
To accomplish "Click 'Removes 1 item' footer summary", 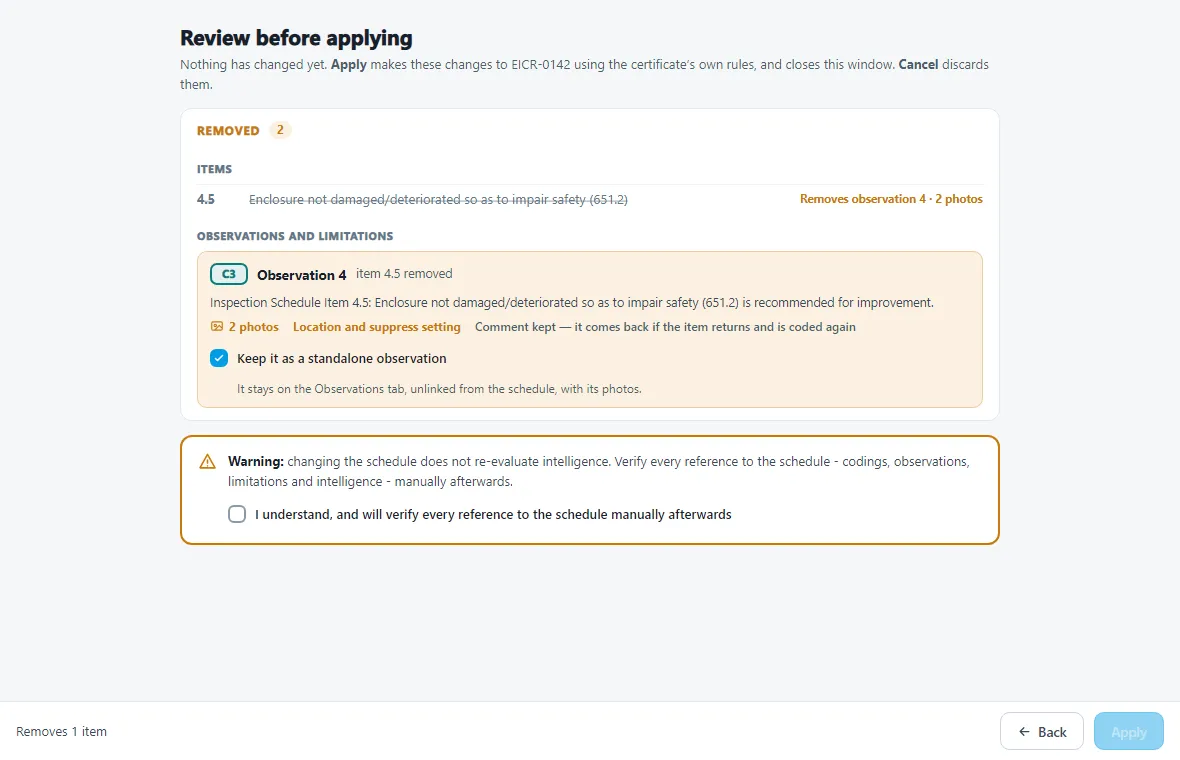I will (x=62, y=731).
